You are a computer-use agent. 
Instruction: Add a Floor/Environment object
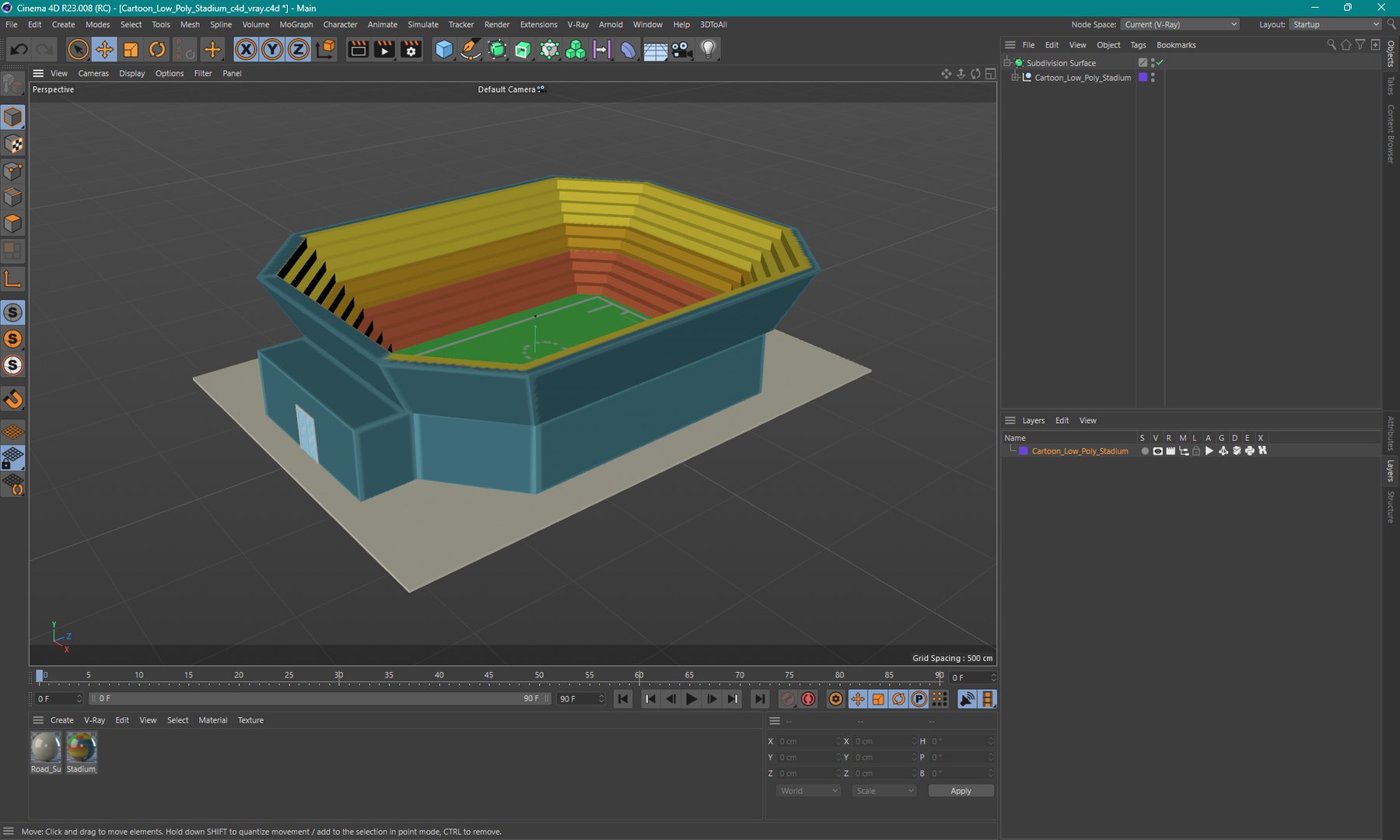[x=655, y=50]
